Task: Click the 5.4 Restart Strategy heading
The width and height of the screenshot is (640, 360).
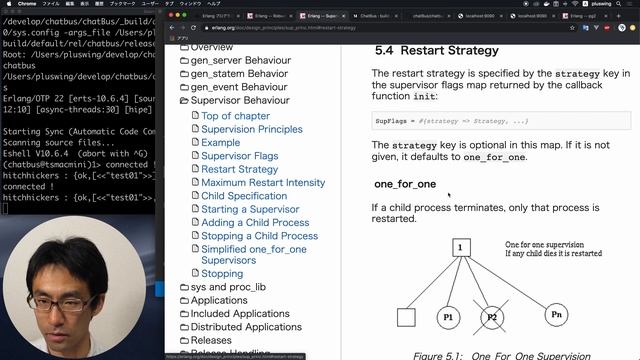Action: [437, 51]
